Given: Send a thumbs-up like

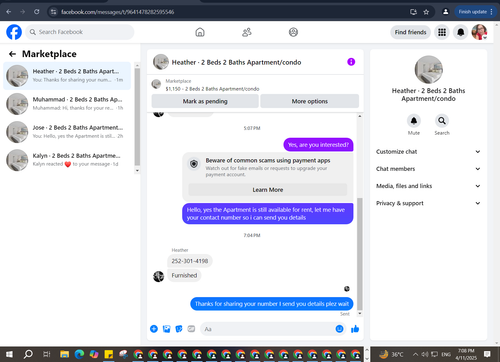Looking at the screenshot, I should [x=355, y=329].
